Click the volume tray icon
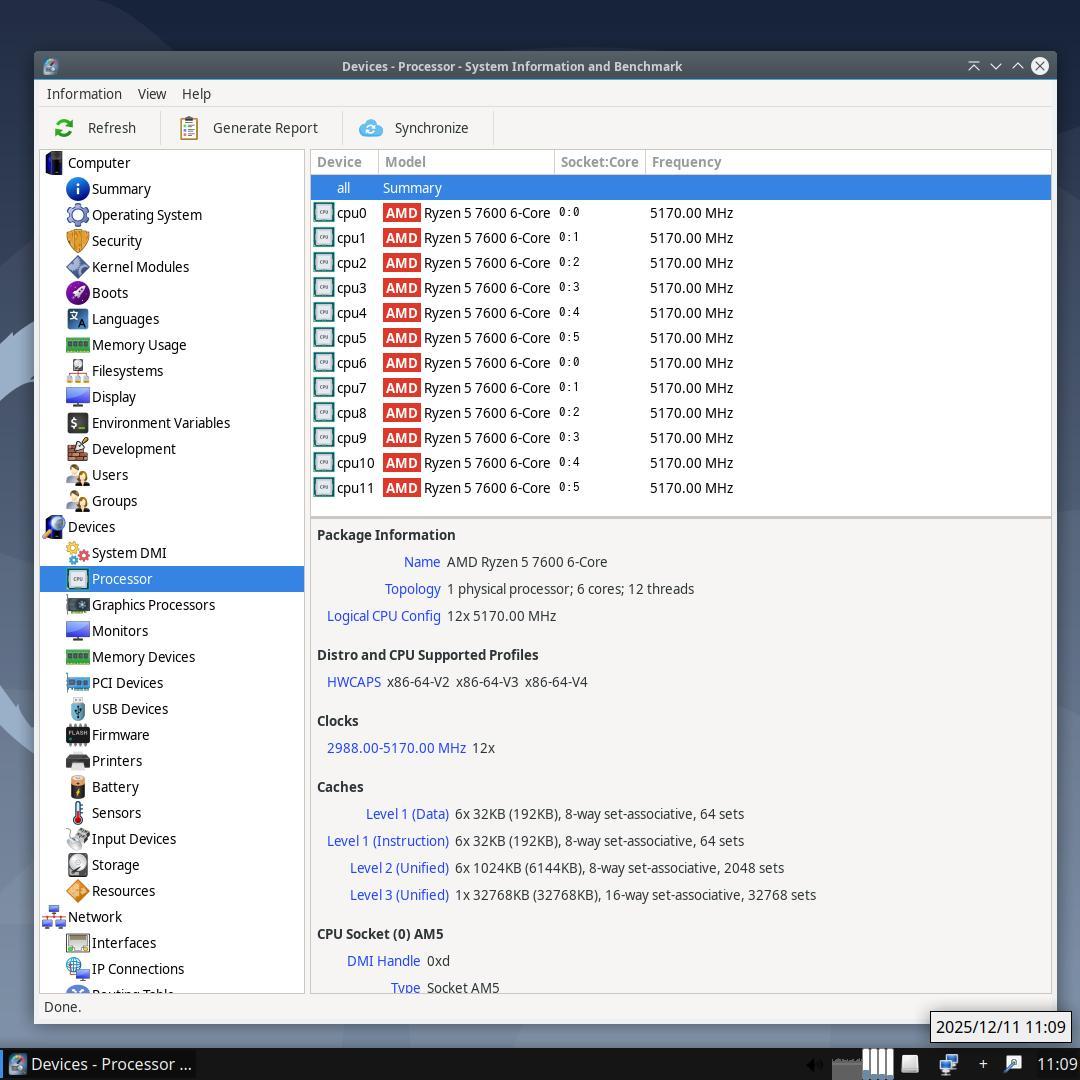This screenshot has height=1080, width=1080. (x=814, y=1064)
